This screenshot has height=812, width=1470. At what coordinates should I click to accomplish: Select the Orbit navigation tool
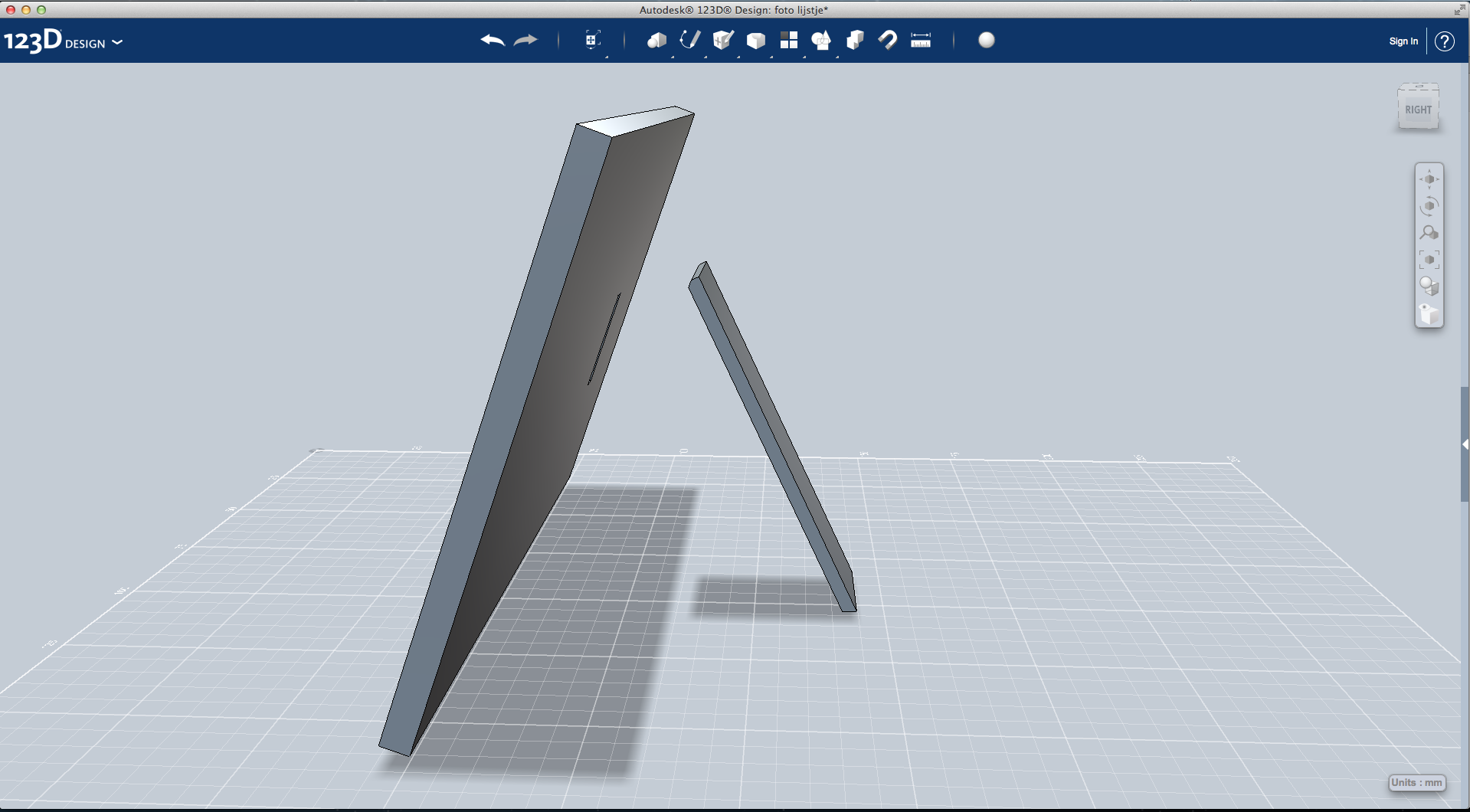(x=1429, y=206)
